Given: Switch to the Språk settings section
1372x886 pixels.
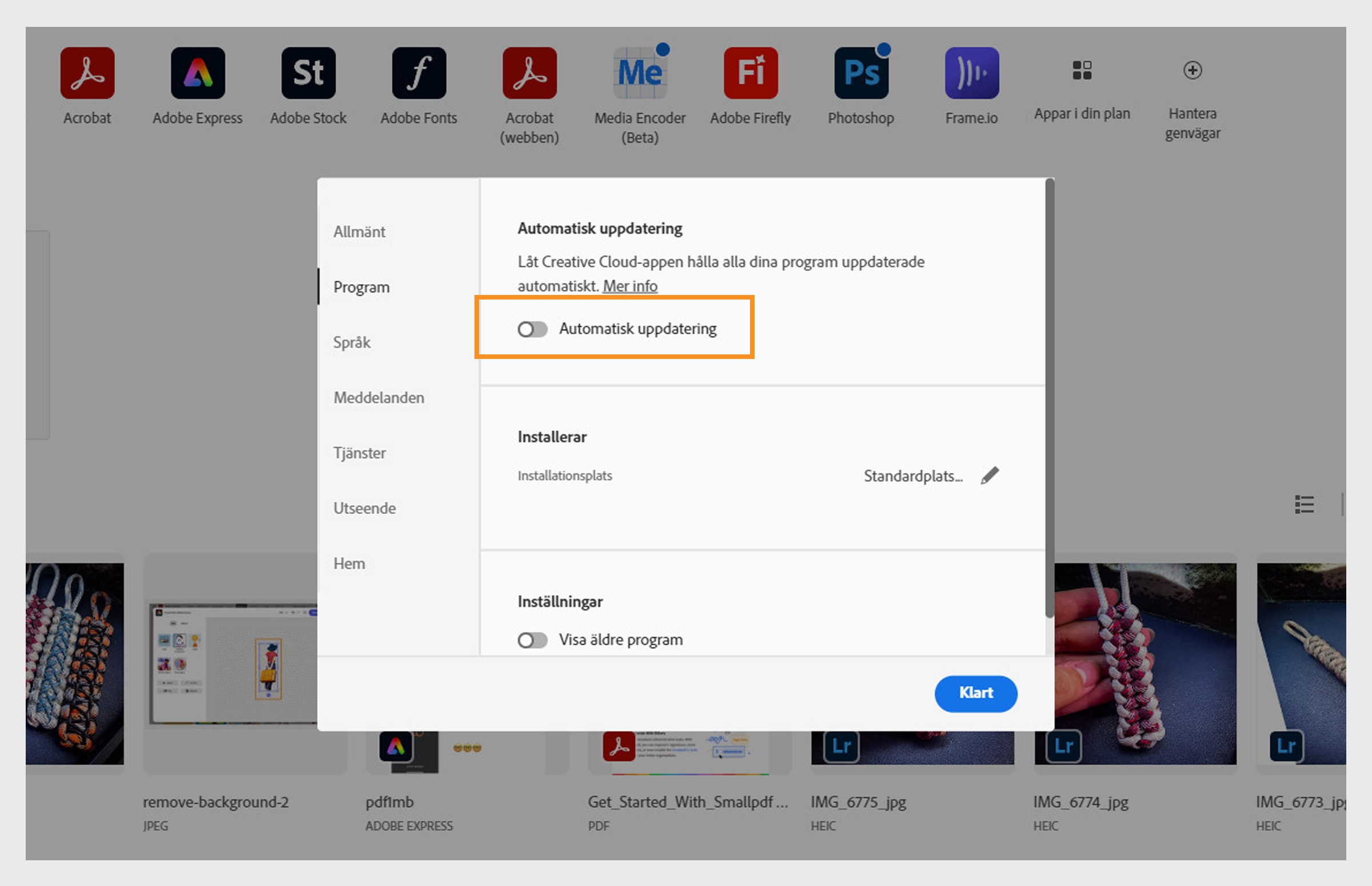Looking at the screenshot, I should point(351,342).
